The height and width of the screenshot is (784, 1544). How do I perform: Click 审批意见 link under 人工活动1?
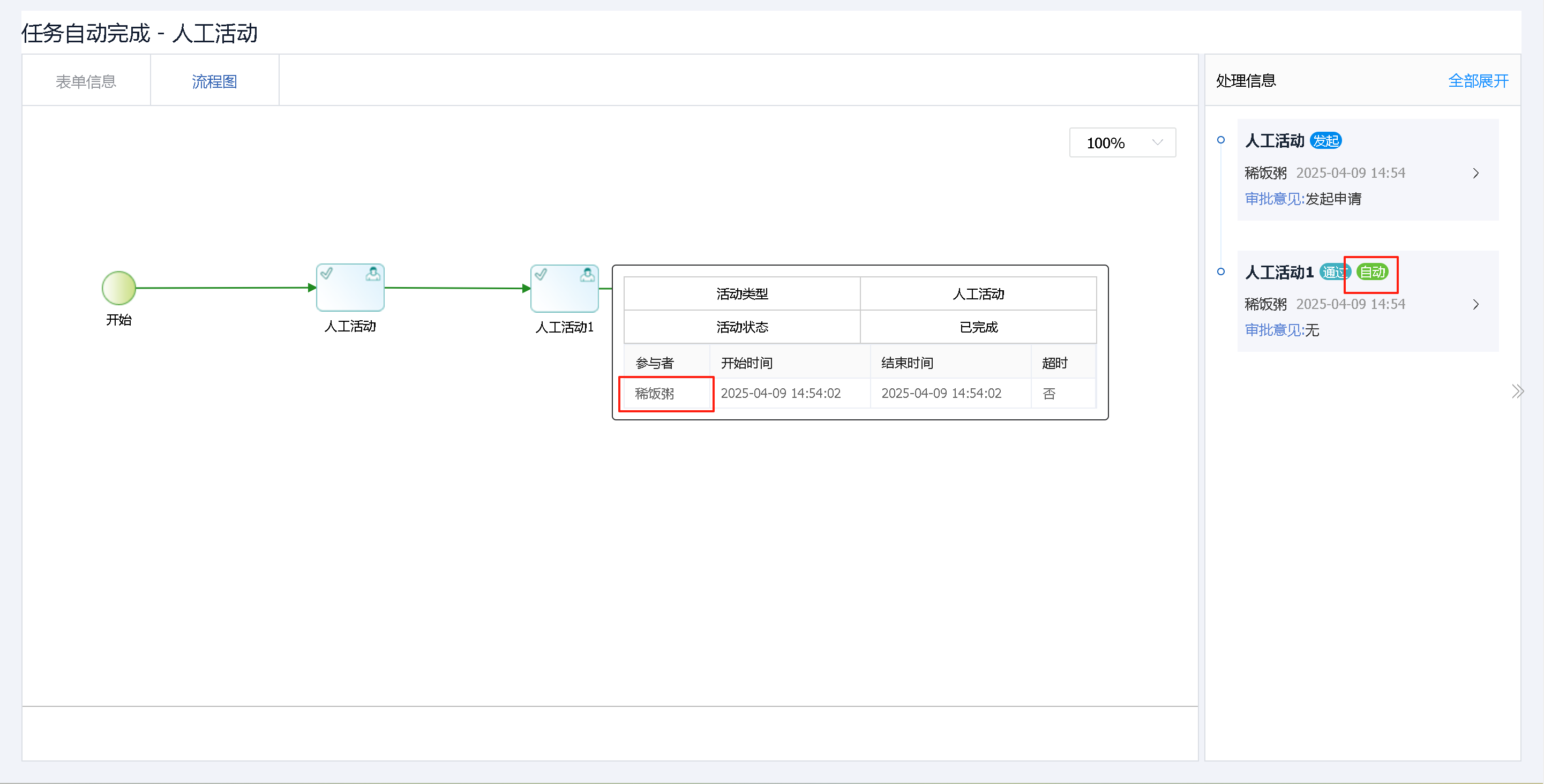[x=1273, y=330]
